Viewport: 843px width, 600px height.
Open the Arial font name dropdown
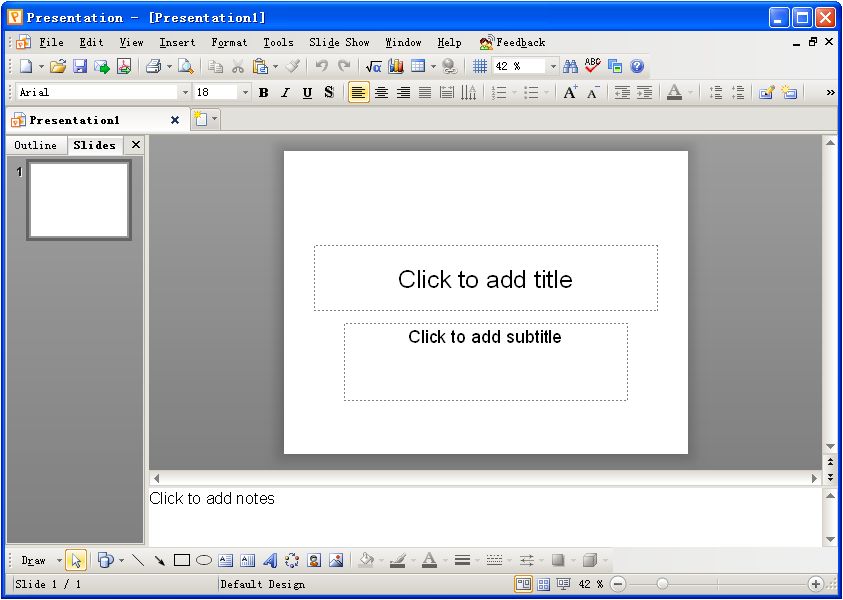(185, 92)
